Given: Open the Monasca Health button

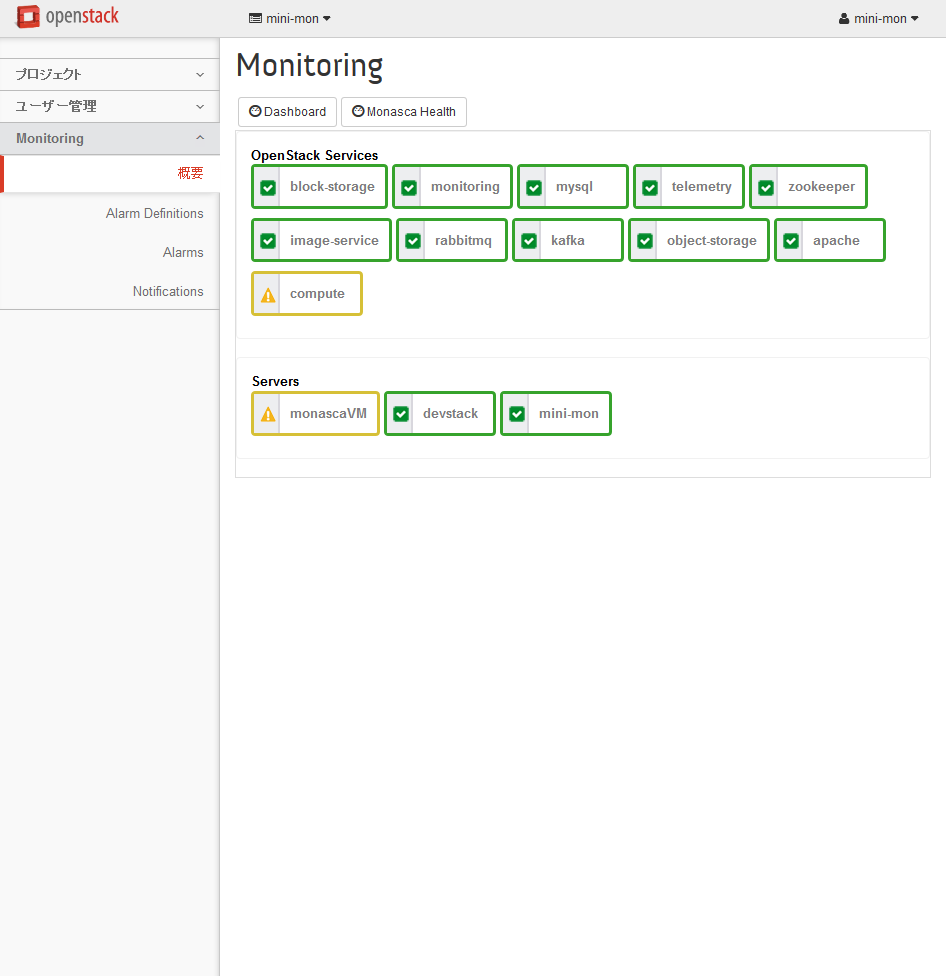Looking at the screenshot, I should point(404,112).
